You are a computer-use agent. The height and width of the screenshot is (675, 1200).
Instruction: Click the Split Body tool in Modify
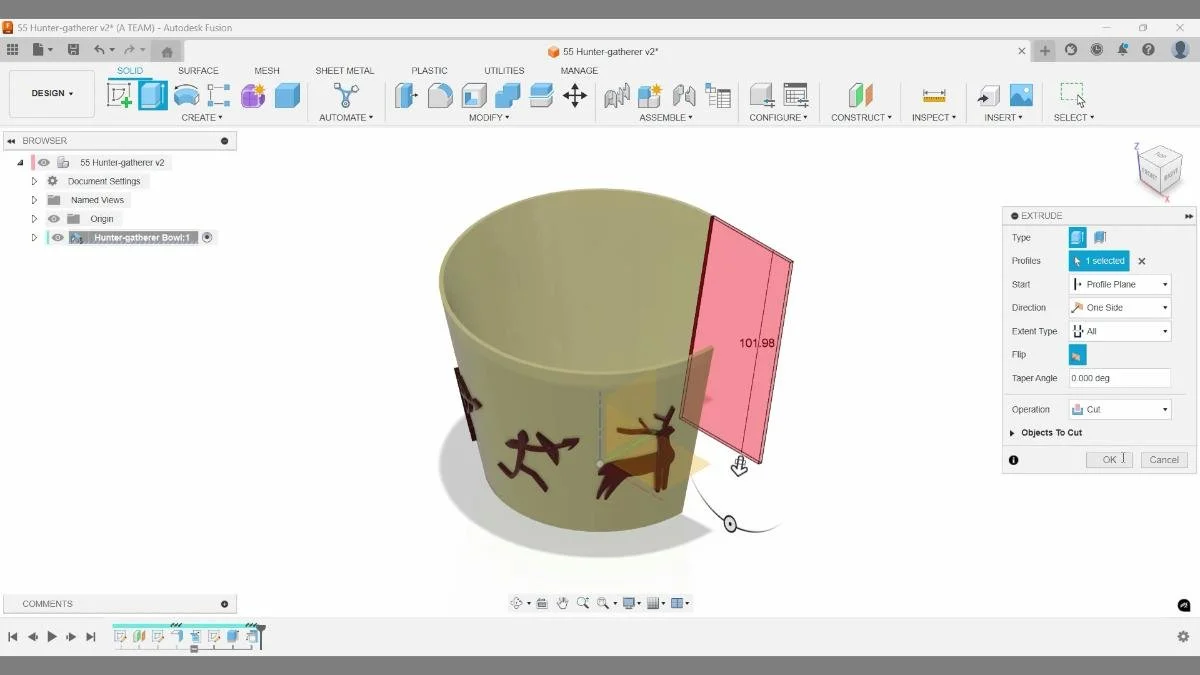(x=541, y=95)
